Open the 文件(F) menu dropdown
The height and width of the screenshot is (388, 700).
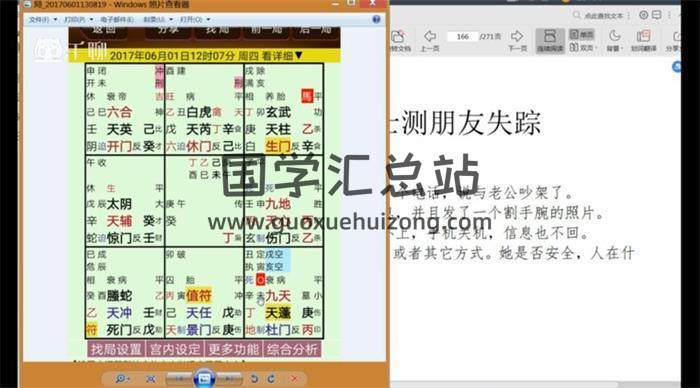pos(43,20)
